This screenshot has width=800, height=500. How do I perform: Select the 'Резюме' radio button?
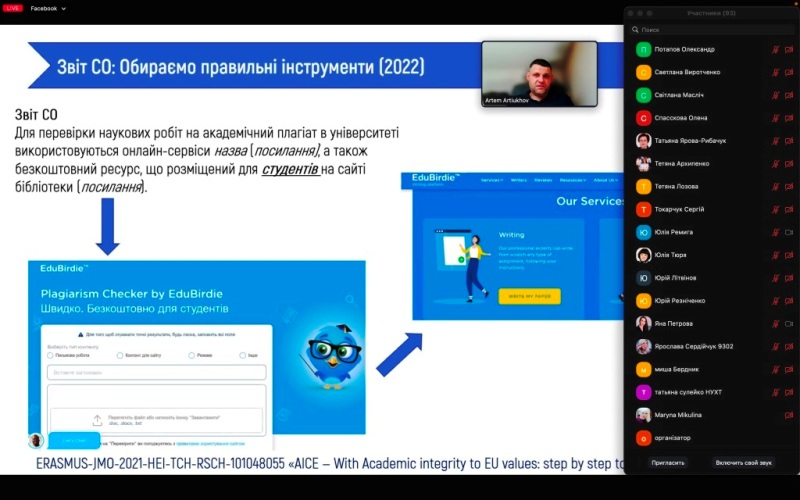coord(191,355)
